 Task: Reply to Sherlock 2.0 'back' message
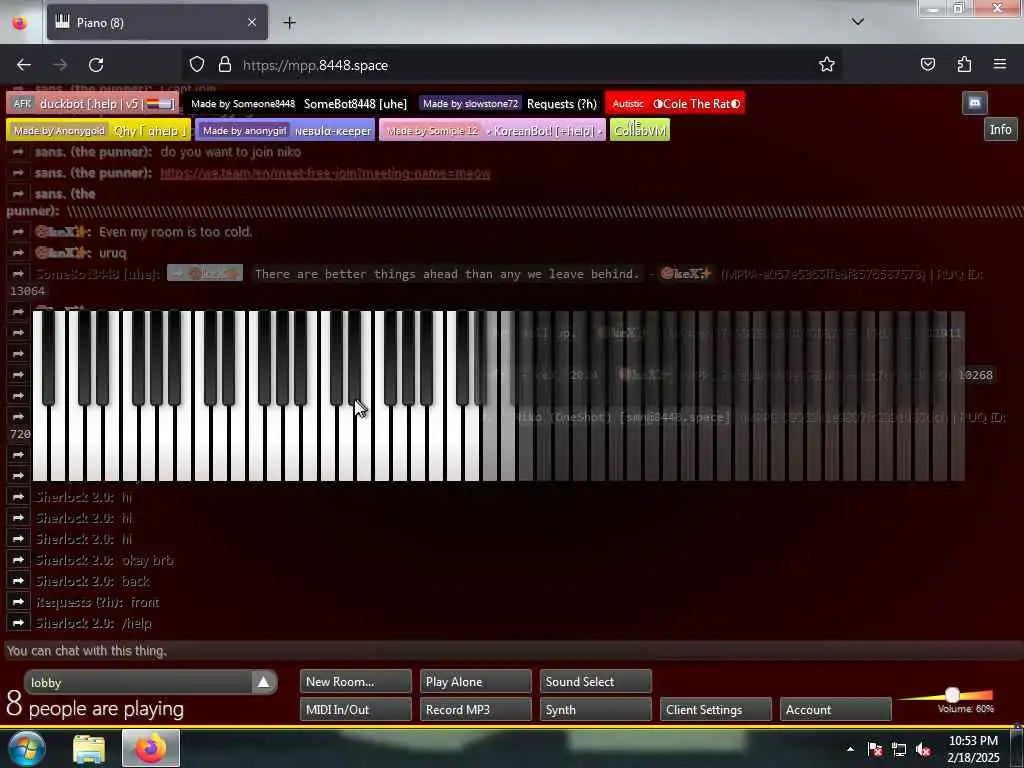(18, 581)
